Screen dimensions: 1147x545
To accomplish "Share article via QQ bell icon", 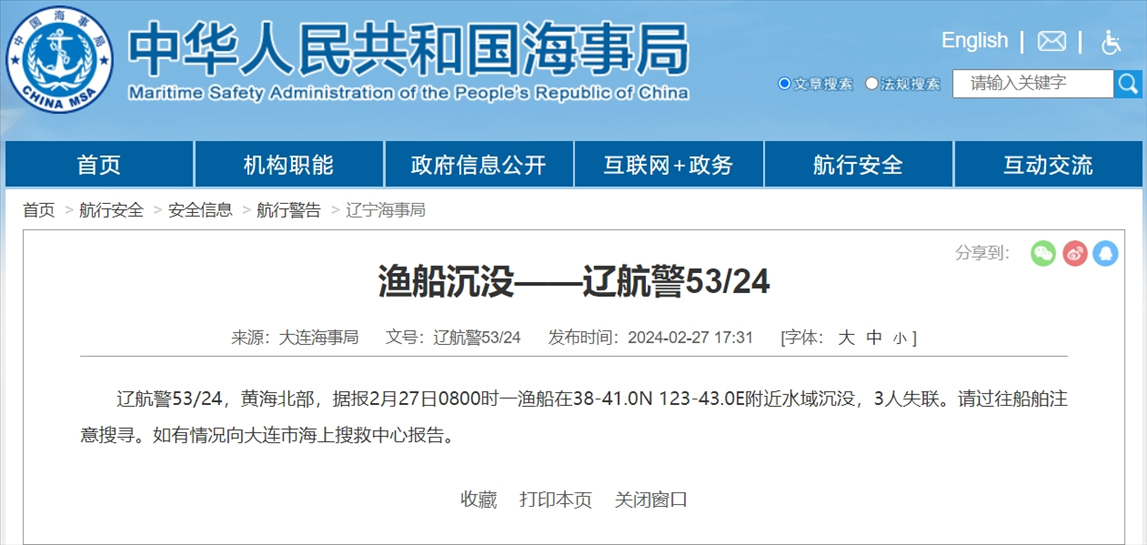I will click(1105, 253).
